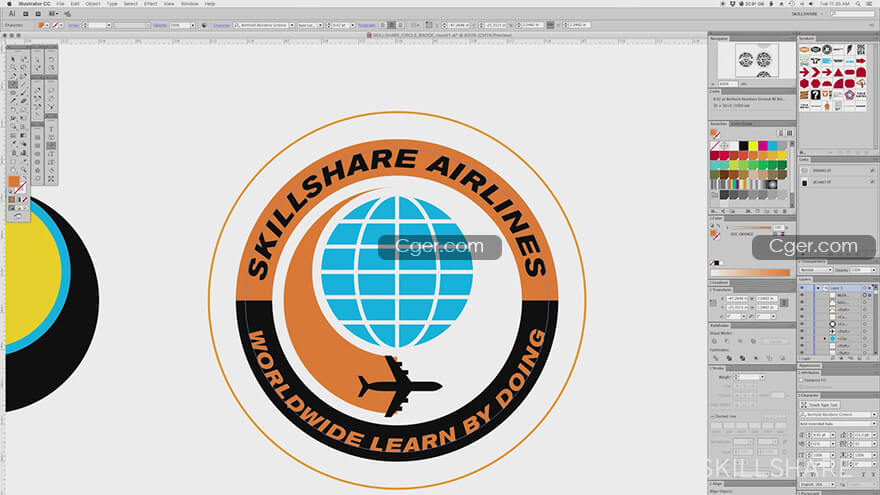The image size is (880, 495).
Task: Click the Opacity link in control bar
Action: coord(159,25)
